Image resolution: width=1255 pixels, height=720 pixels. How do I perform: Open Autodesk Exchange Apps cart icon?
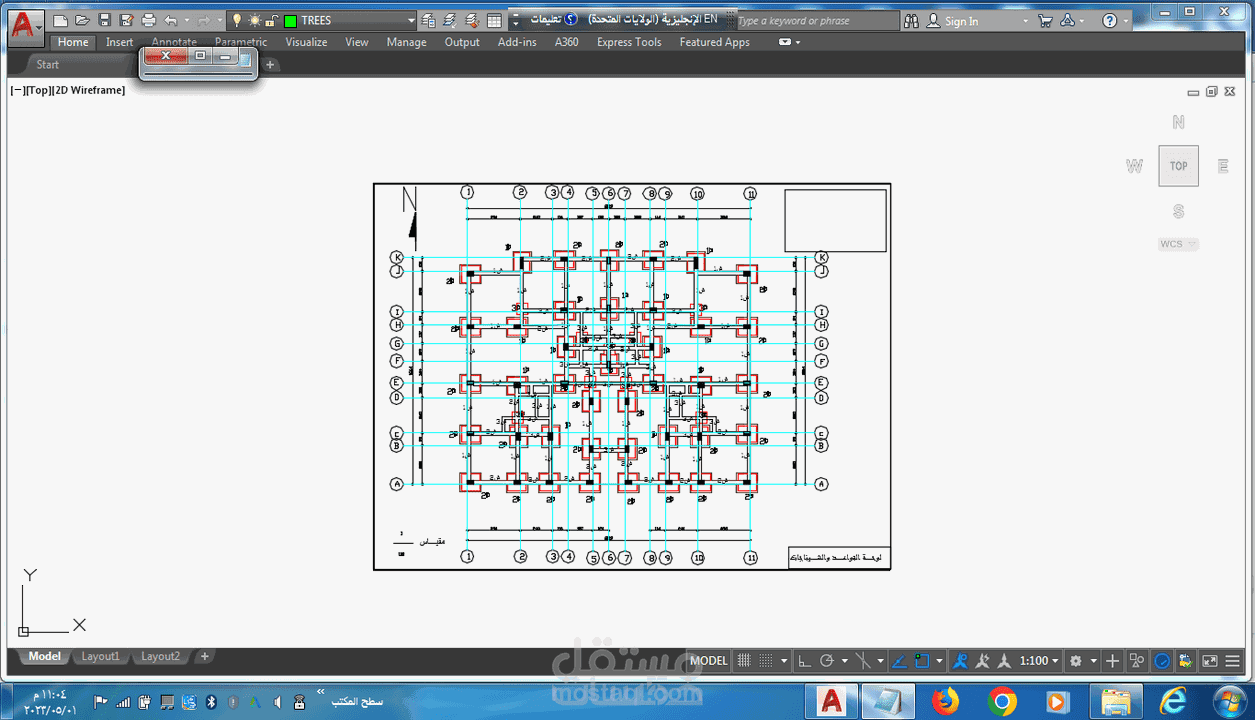[1045, 20]
